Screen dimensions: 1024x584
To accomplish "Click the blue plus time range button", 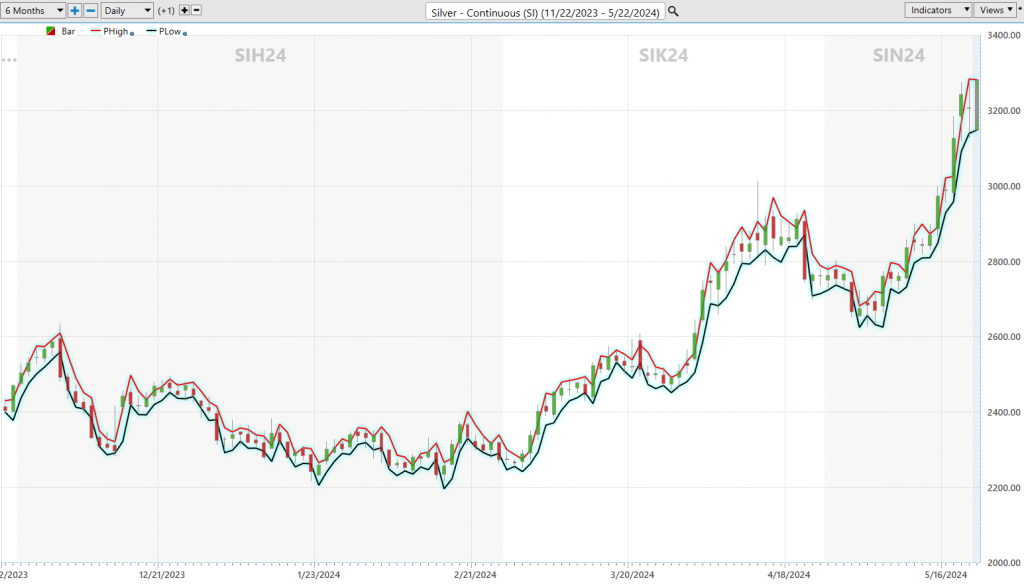I will click(75, 10).
